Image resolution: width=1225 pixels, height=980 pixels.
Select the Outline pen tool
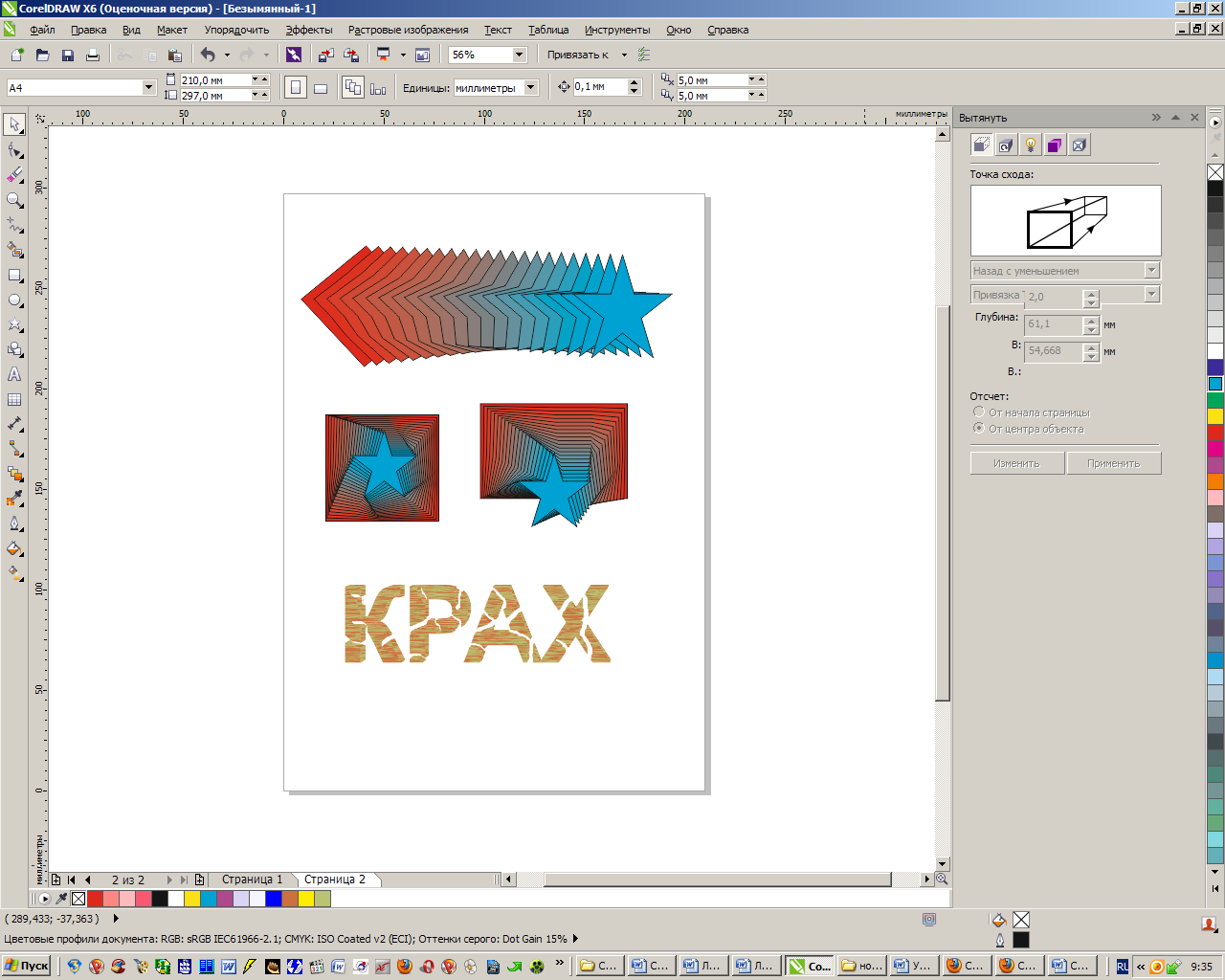(14, 523)
